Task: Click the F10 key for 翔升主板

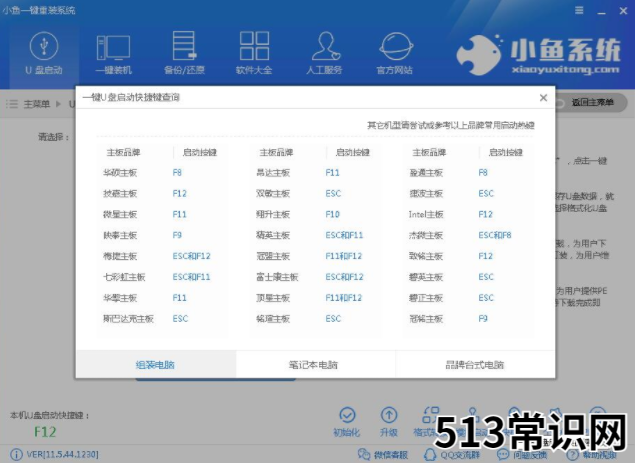Action: [x=333, y=214]
